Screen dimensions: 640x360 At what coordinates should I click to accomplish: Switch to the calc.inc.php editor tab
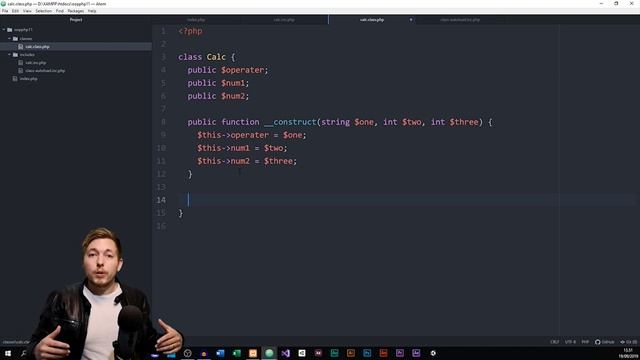pyautogui.click(x=284, y=20)
